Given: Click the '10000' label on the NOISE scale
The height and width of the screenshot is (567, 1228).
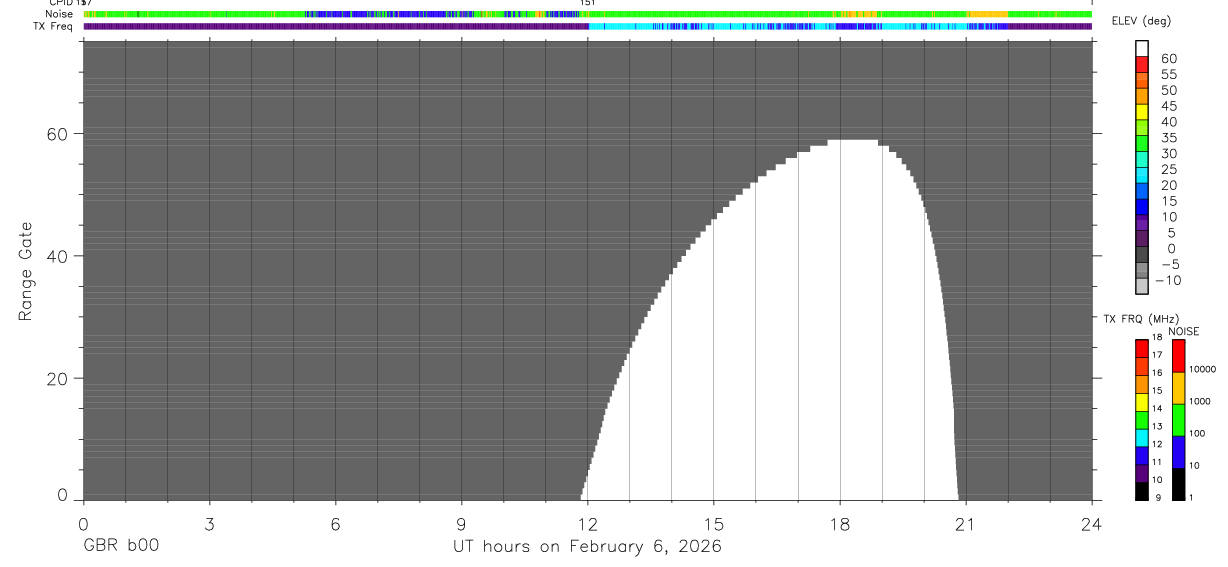Looking at the screenshot, I should point(1202,370).
